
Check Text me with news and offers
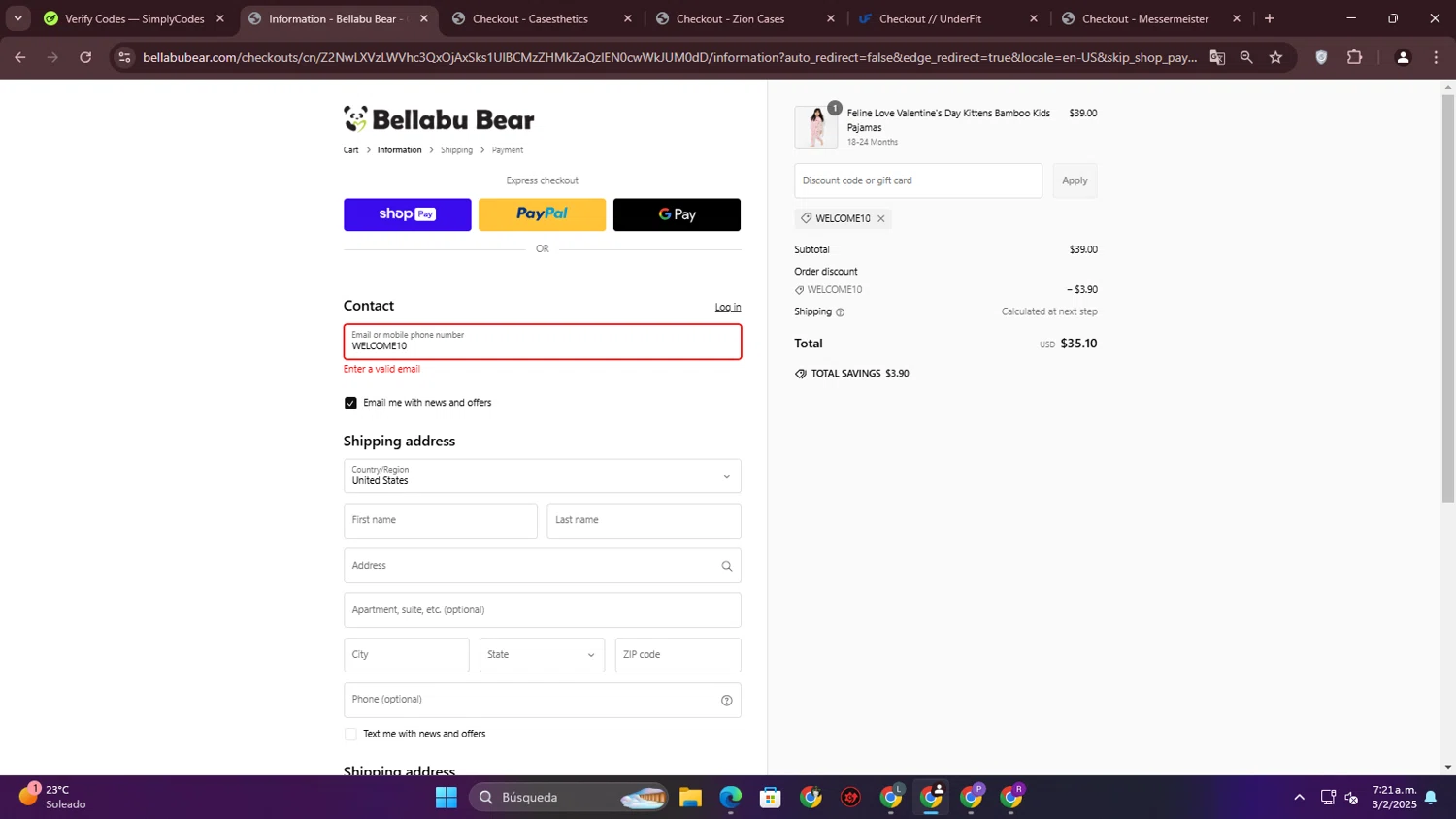(x=350, y=734)
